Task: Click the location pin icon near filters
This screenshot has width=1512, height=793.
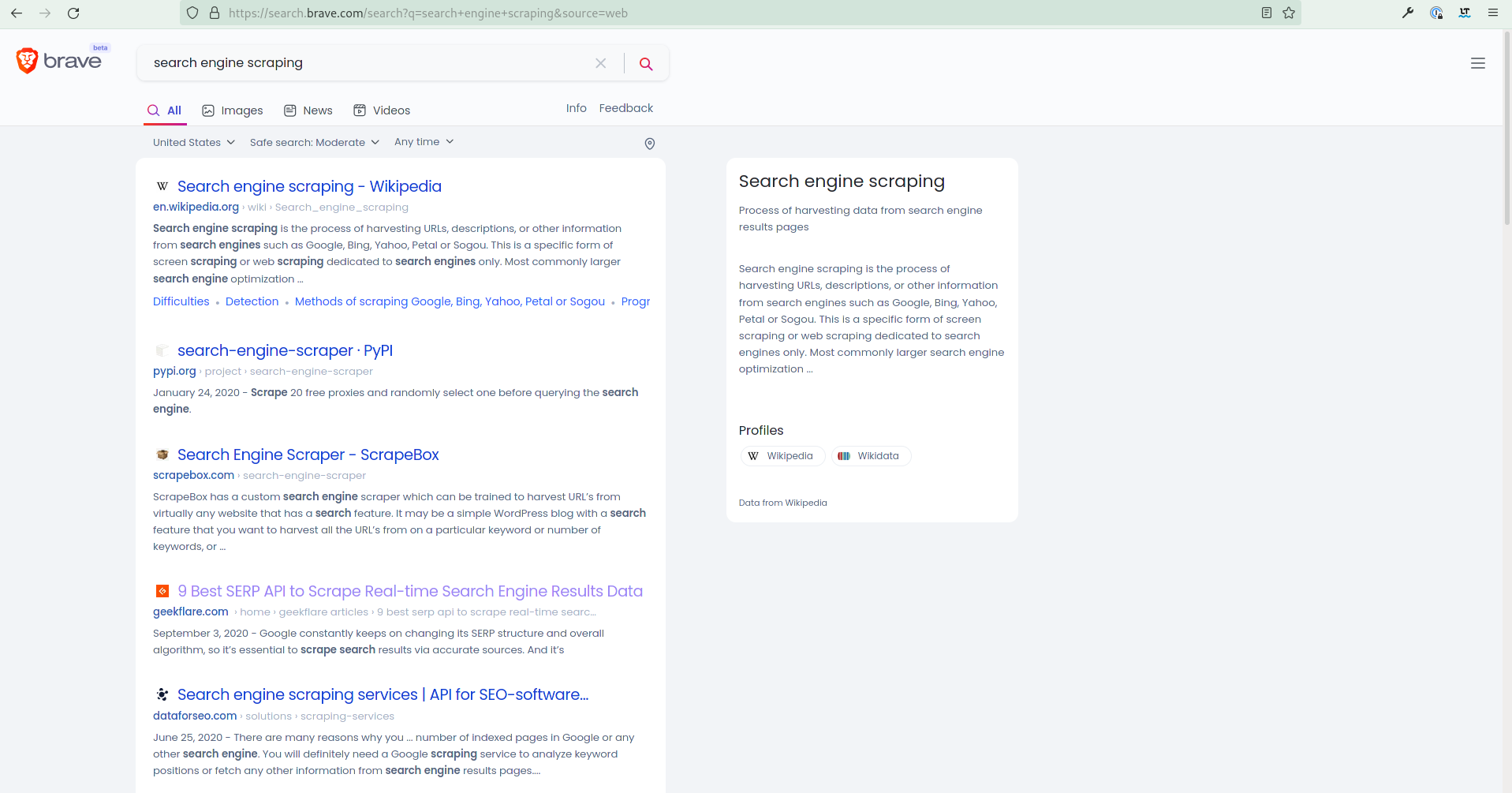Action: (x=649, y=144)
